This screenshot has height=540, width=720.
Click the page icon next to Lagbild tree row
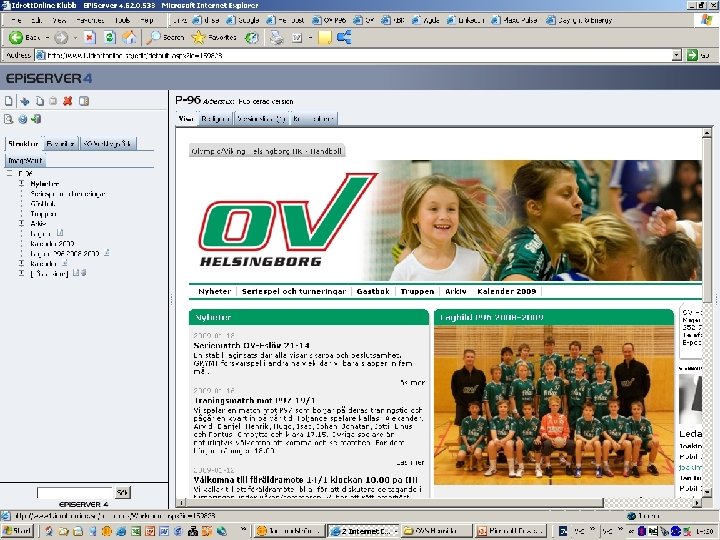point(60,233)
